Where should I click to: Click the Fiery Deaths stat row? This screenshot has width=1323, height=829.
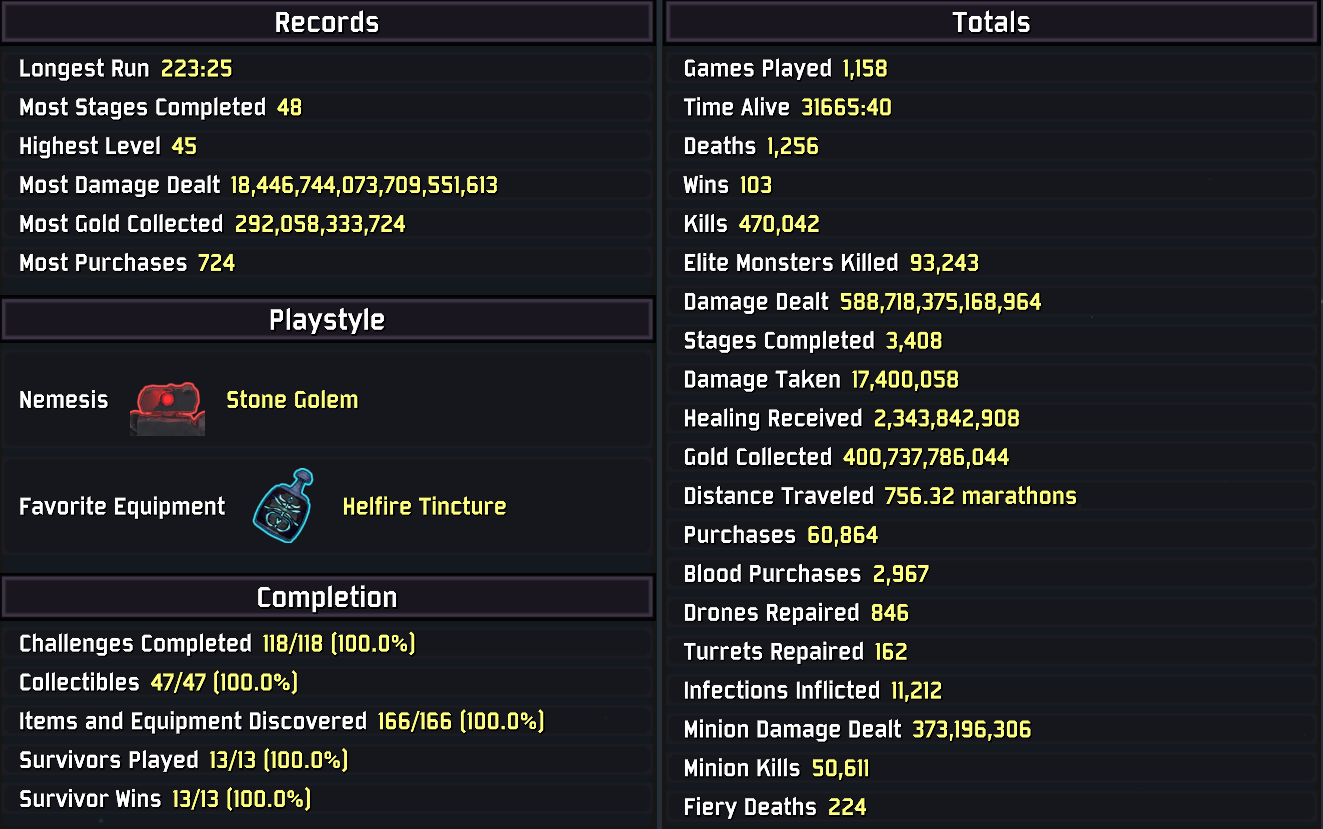coord(991,807)
